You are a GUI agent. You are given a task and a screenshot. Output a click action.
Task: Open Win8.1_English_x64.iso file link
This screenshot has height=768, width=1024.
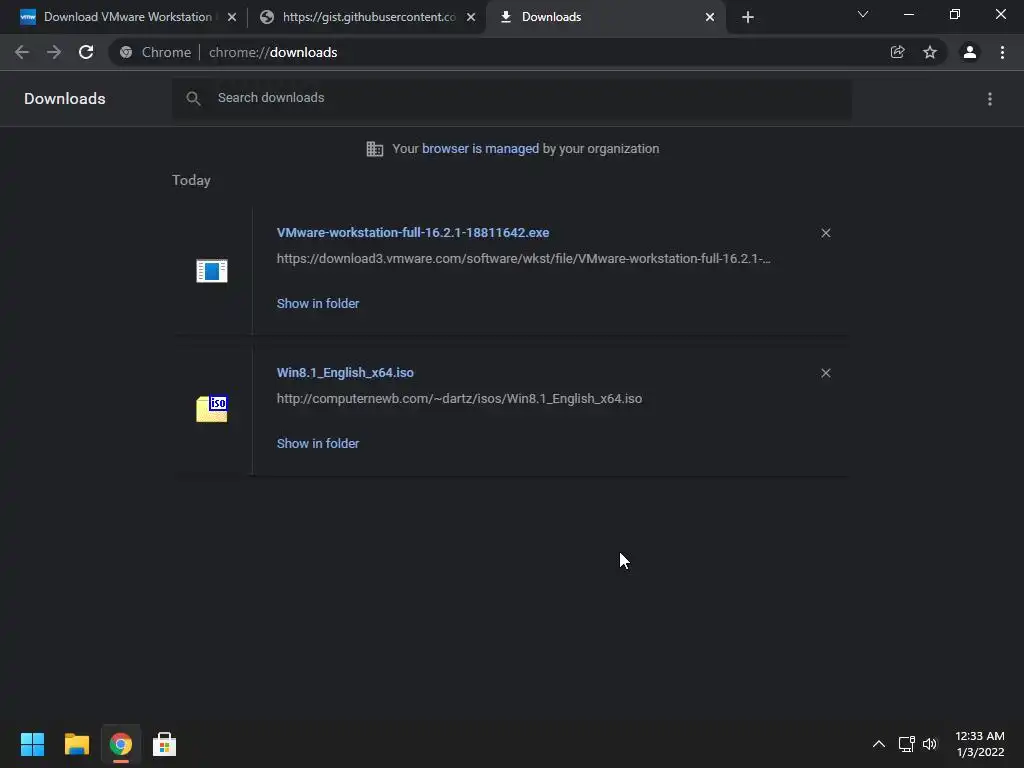point(345,372)
